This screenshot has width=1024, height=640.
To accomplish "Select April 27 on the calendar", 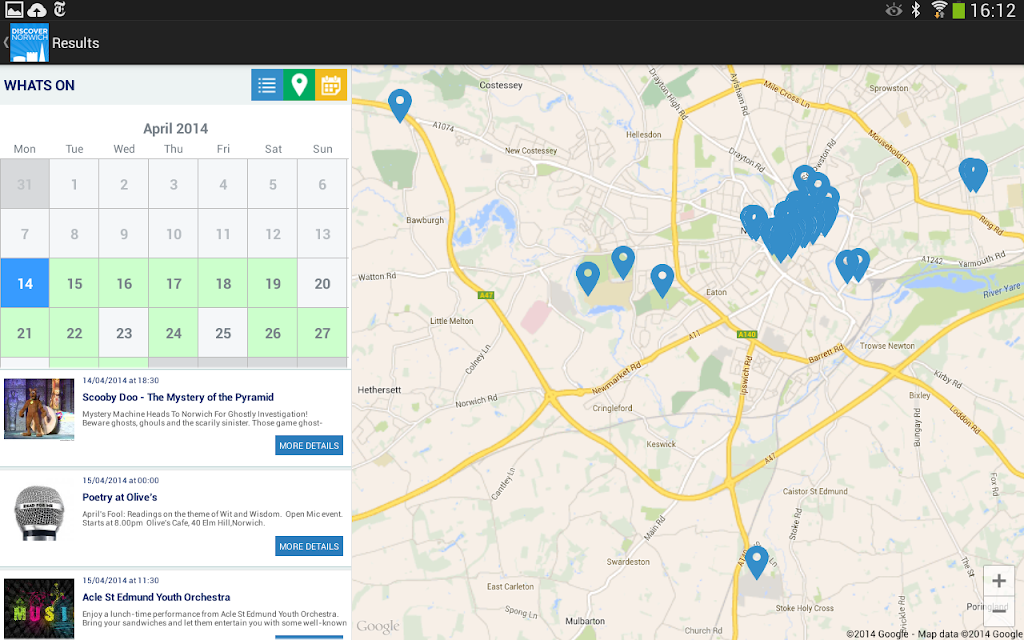I will [323, 333].
